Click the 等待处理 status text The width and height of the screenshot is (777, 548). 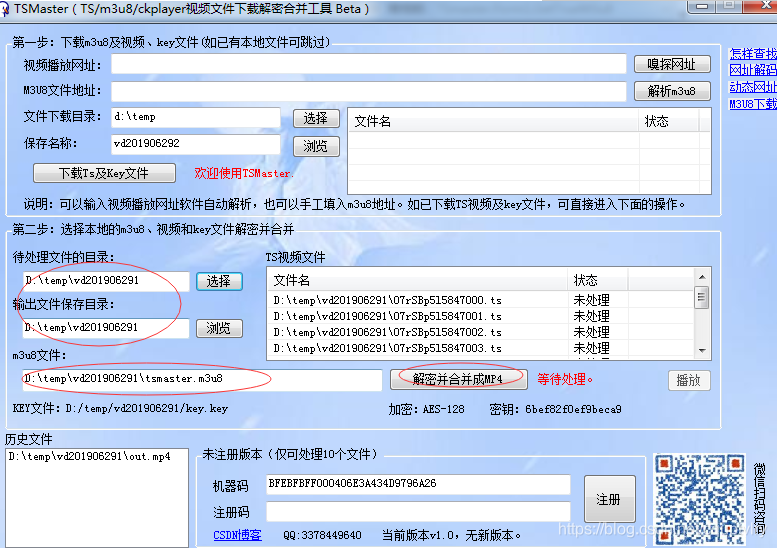(565, 380)
